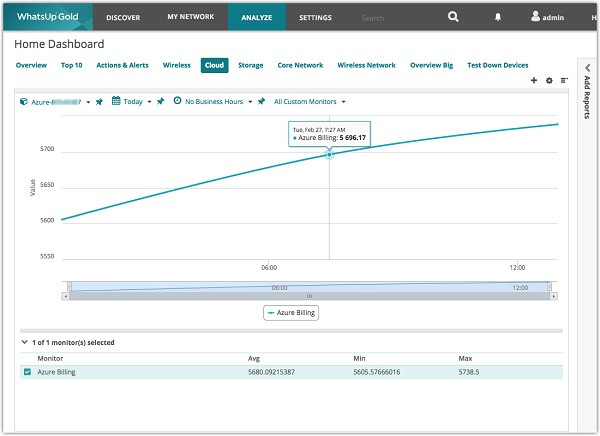Open the Today date range dropdown
The image size is (600, 436).
(149, 102)
